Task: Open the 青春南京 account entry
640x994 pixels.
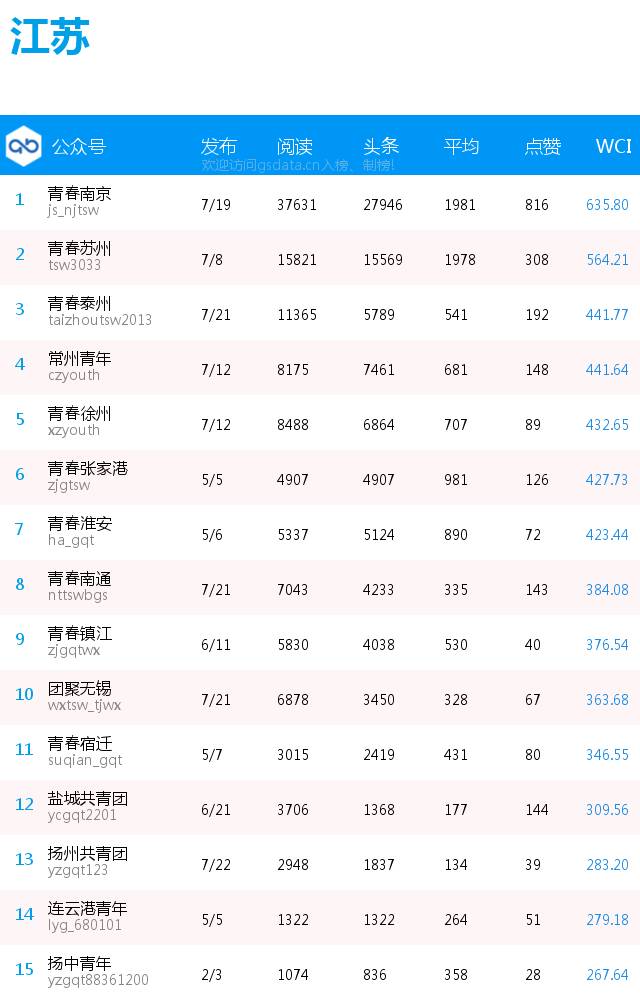Action: [79, 193]
